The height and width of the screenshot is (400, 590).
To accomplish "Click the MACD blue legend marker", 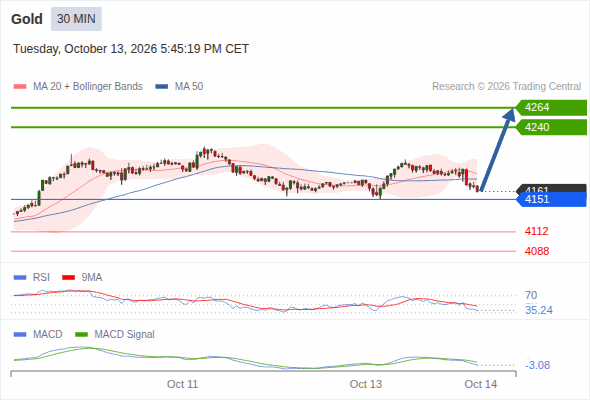I will (20, 334).
